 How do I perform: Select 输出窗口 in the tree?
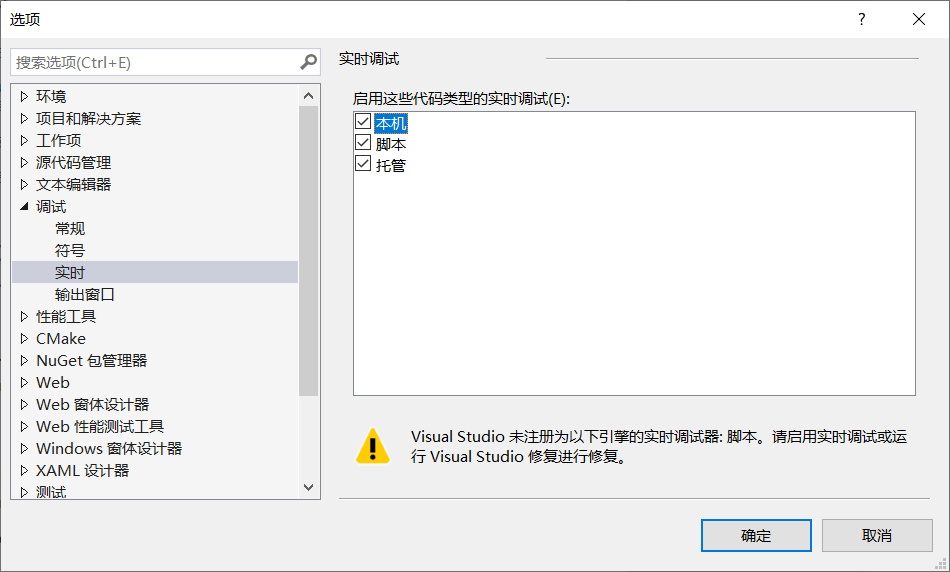point(85,294)
